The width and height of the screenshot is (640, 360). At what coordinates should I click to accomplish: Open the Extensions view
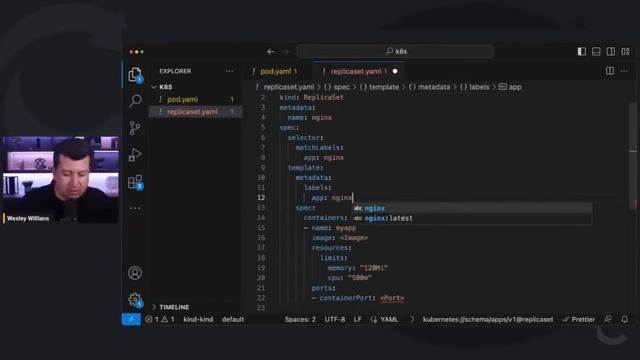[x=135, y=182]
